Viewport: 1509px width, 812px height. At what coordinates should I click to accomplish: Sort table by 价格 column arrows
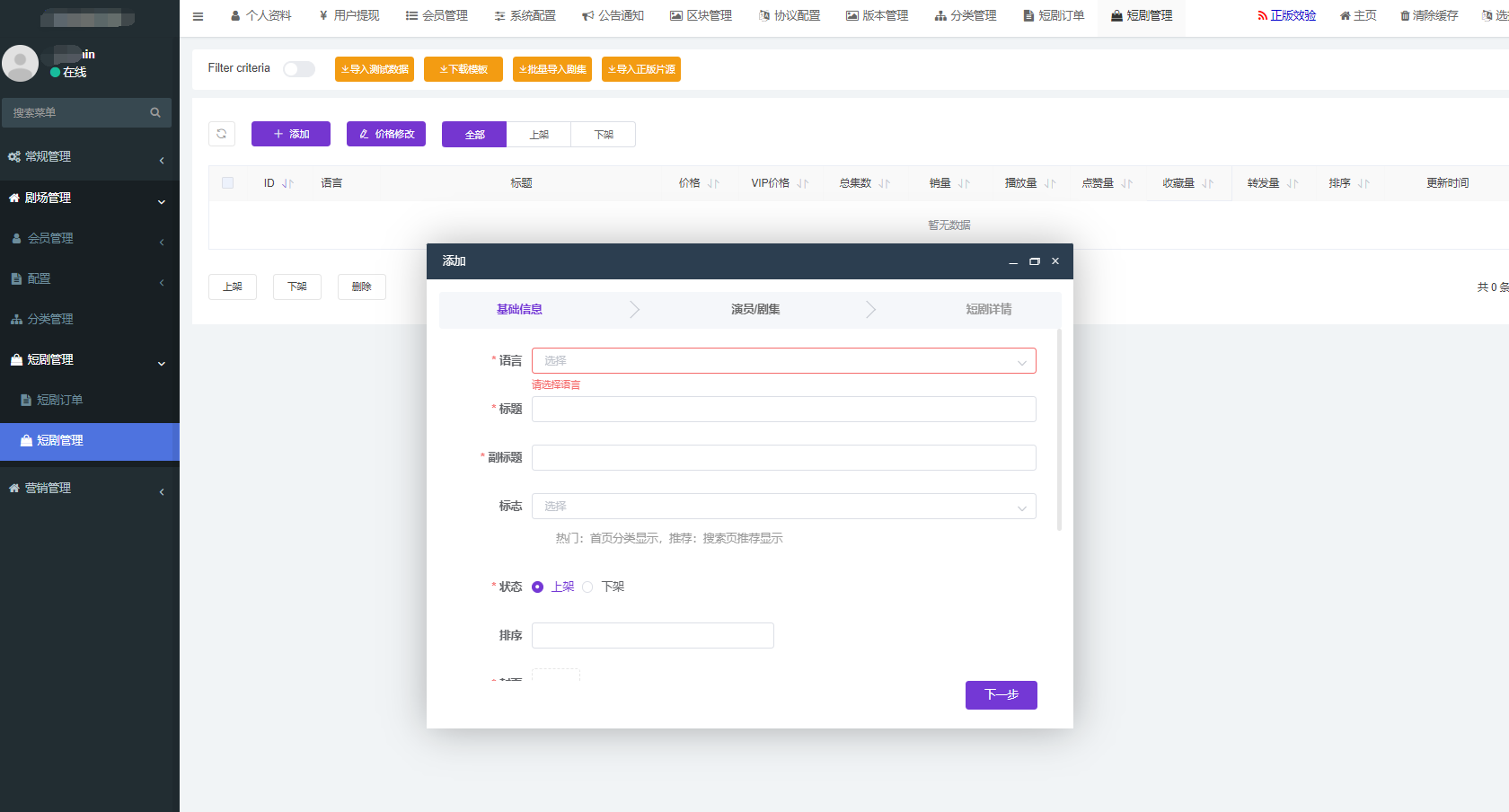(x=713, y=183)
